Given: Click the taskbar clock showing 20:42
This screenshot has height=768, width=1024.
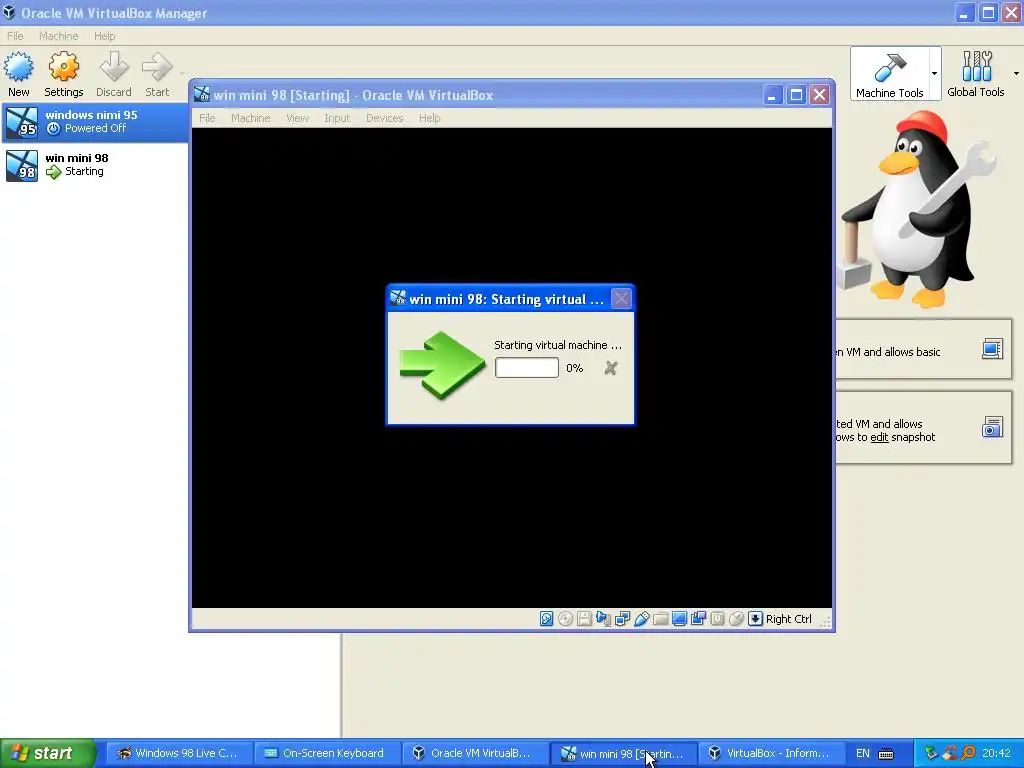Looking at the screenshot, I should [x=996, y=753].
